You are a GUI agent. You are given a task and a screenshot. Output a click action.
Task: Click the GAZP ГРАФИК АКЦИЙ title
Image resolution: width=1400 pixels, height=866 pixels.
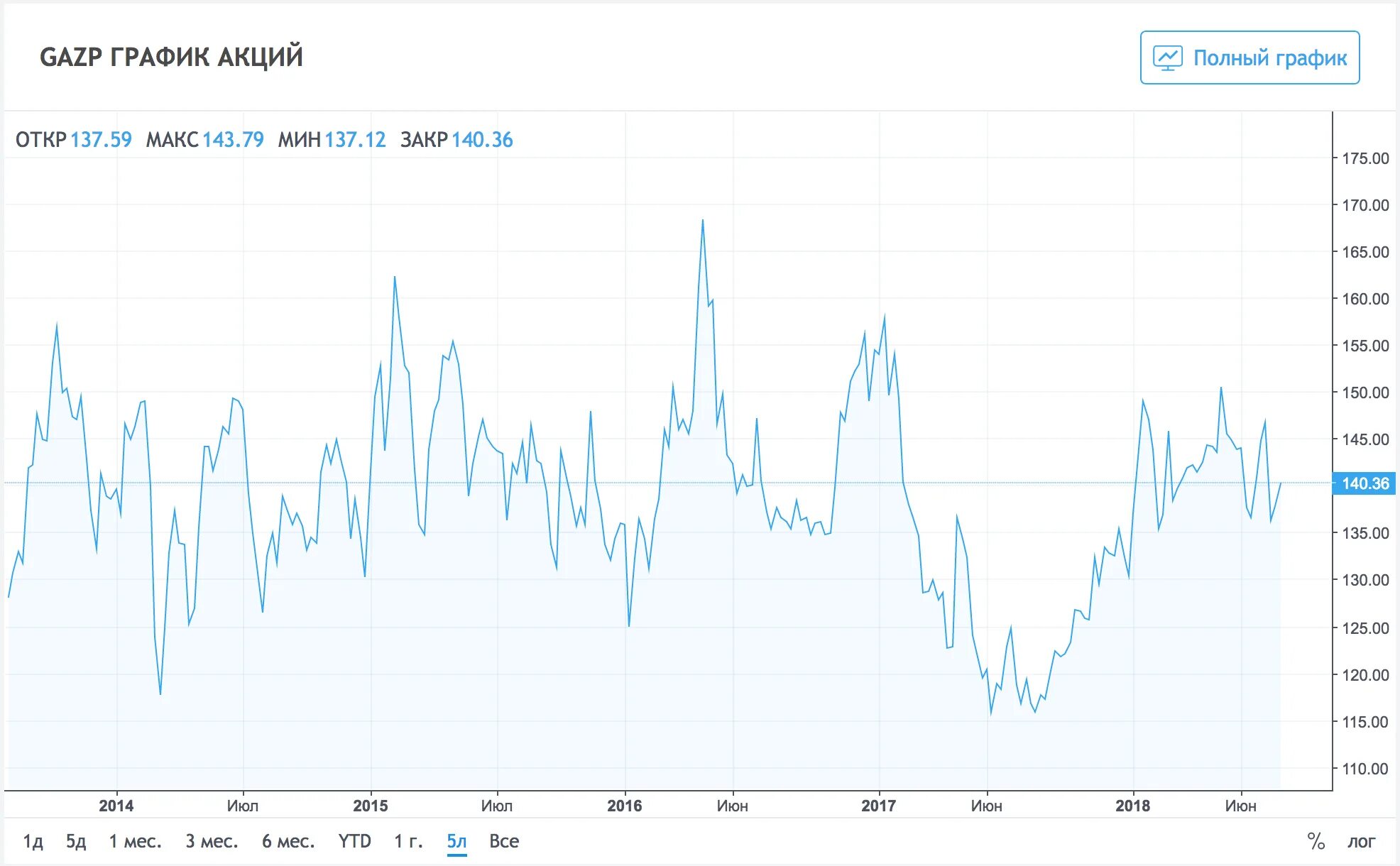point(171,57)
